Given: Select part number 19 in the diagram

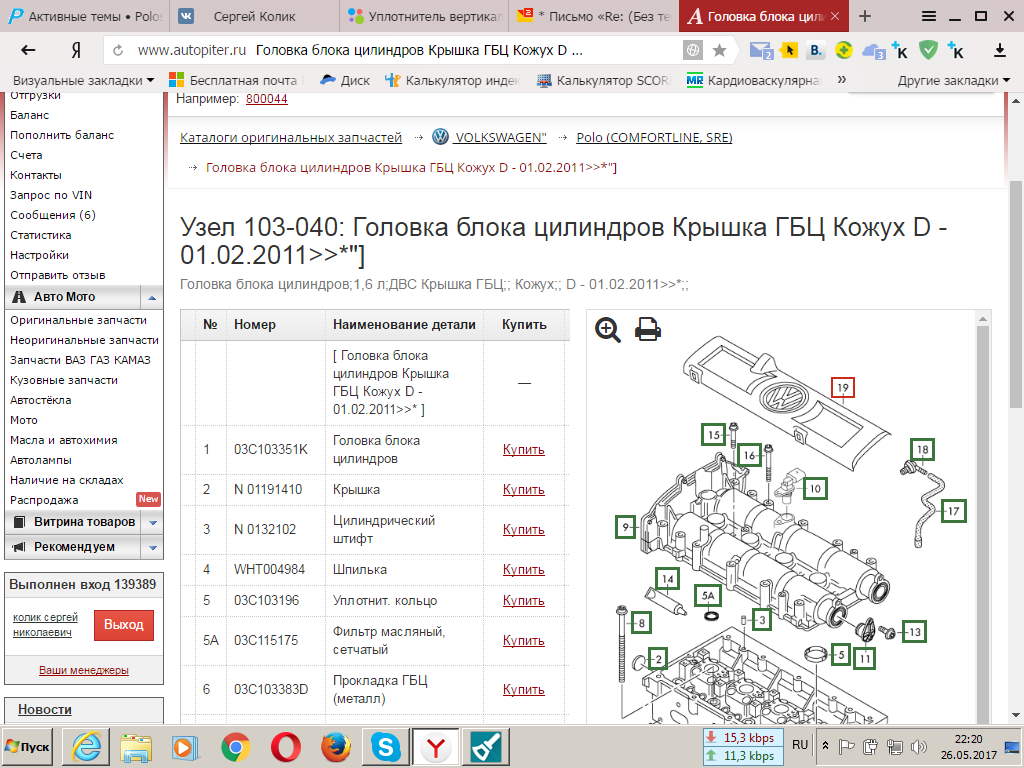Looking at the screenshot, I should coord(842,388).
